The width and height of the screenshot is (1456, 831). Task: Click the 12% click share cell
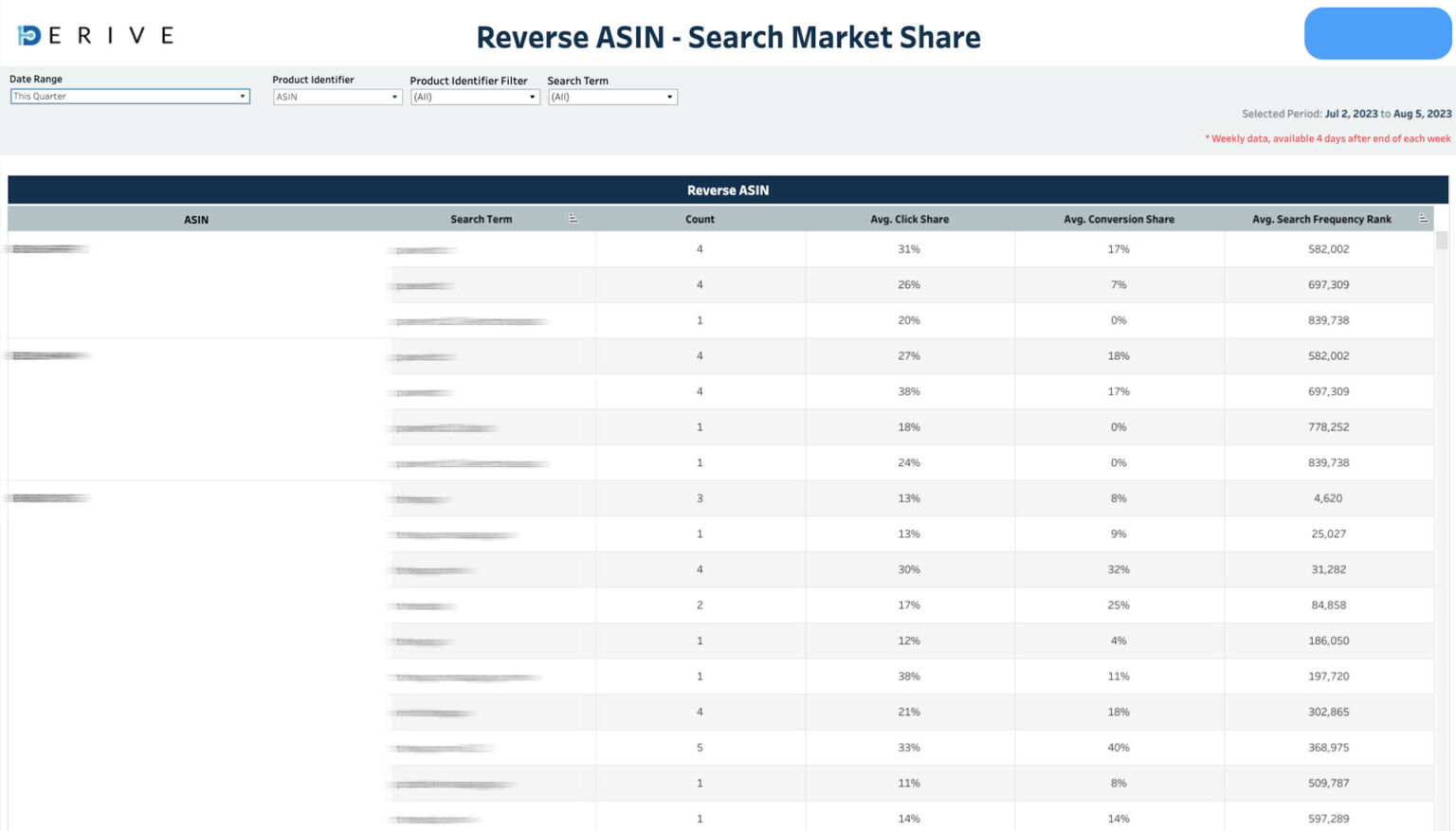pyautogui.click(x=909, y=641)
